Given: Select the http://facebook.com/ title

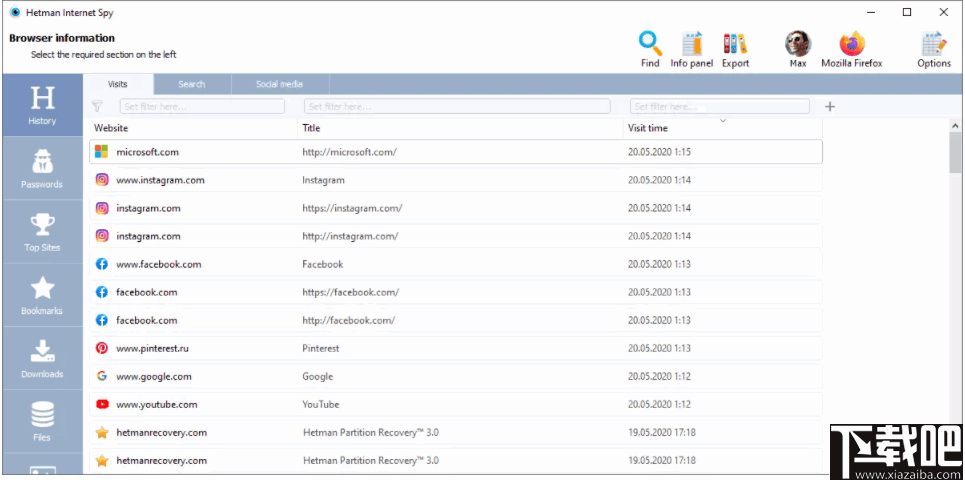Looking at the screenshot, I should tap(348, 321).
